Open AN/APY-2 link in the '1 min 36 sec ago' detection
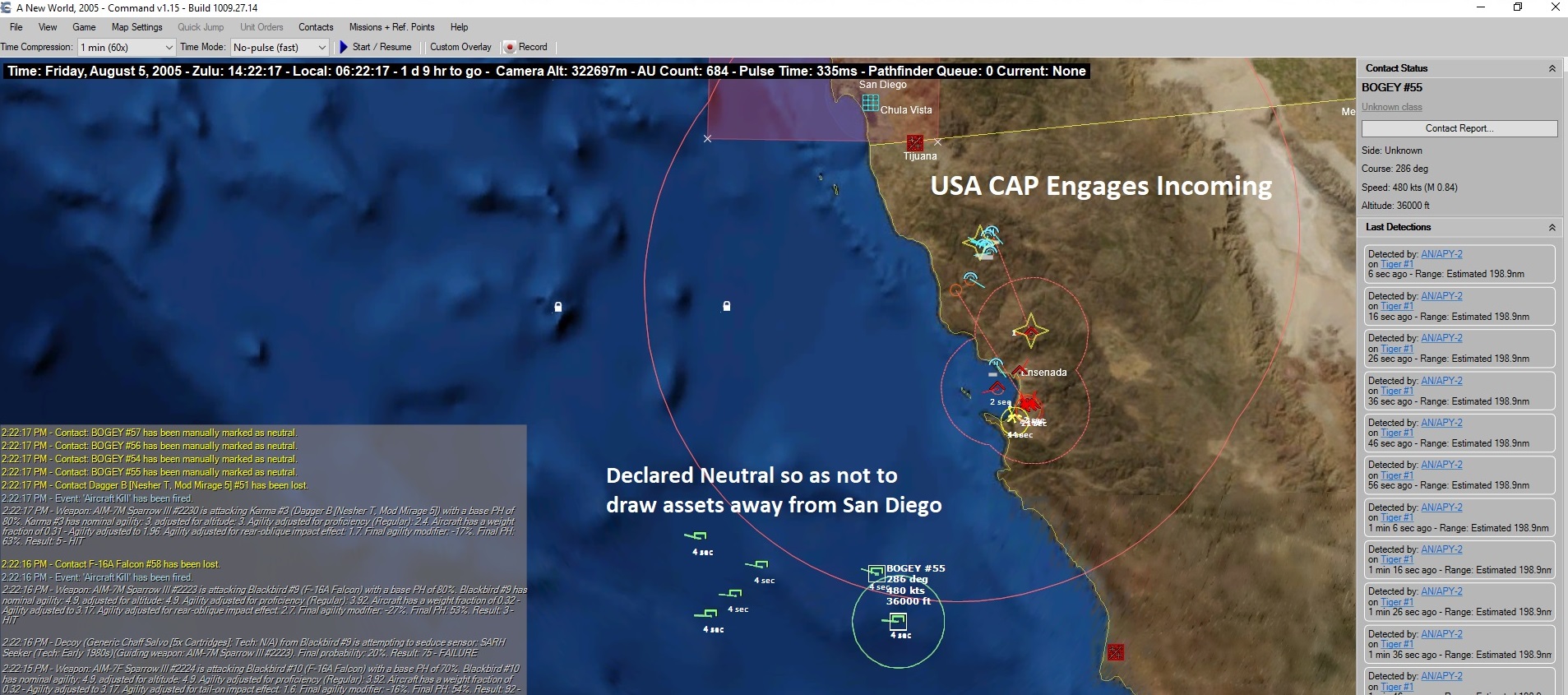Image resolution: width=1568 pixels, height=695 pixels. click(x=1441, y=634)
